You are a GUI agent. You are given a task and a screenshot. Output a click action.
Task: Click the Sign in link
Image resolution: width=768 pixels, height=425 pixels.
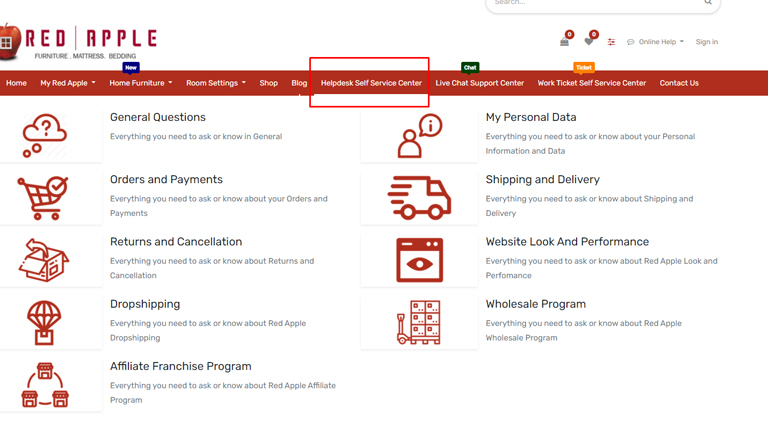(706, 42)
